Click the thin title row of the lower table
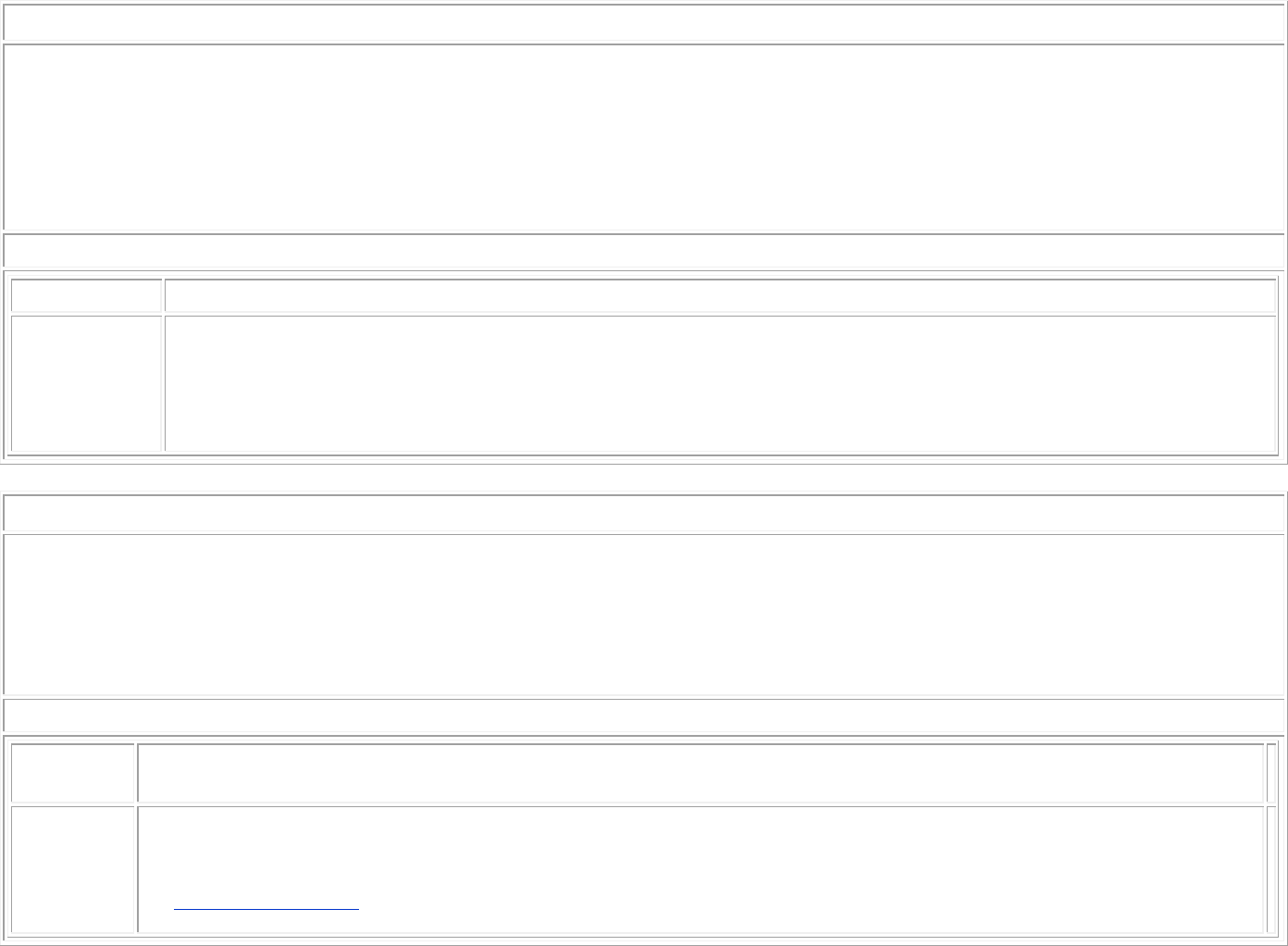Screen dimensions: 1288x946 643,513
